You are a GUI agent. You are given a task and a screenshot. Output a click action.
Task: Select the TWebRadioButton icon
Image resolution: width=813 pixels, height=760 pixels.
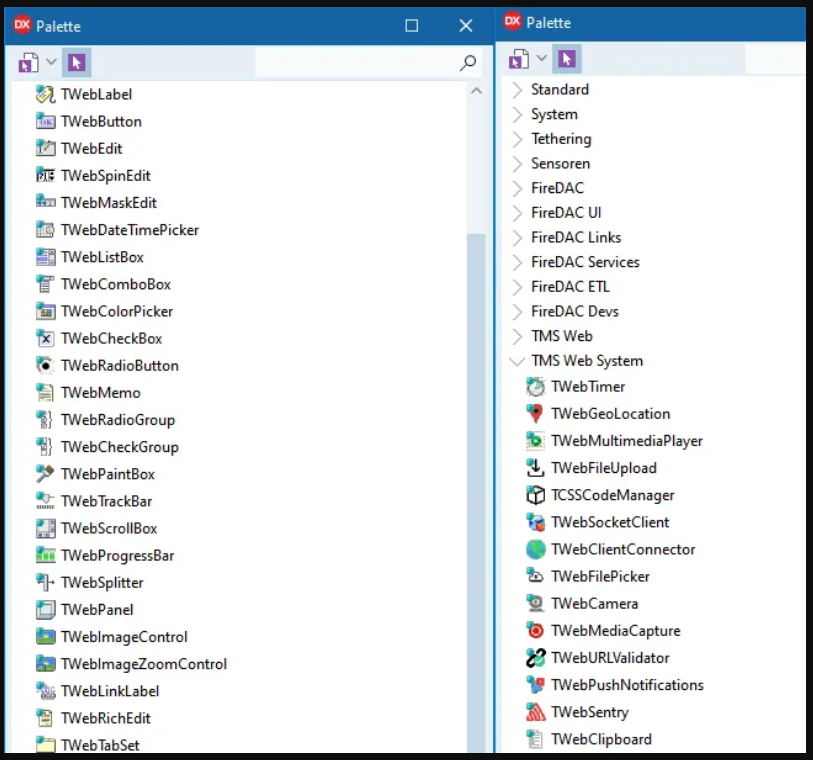click(x=45, y=365)
